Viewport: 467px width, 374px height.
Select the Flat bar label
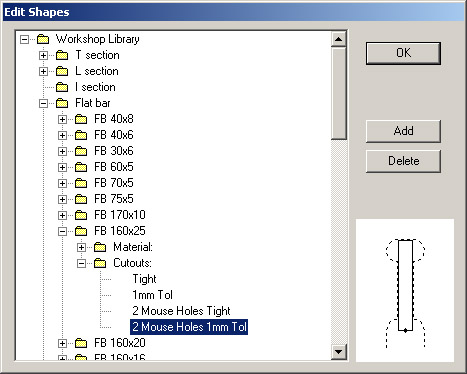(93, 103)
